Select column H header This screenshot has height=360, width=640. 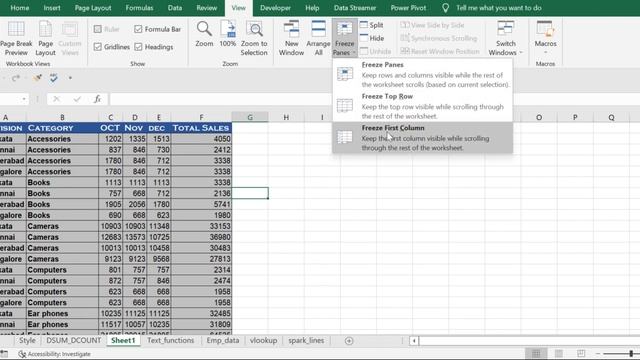(286, 117)
